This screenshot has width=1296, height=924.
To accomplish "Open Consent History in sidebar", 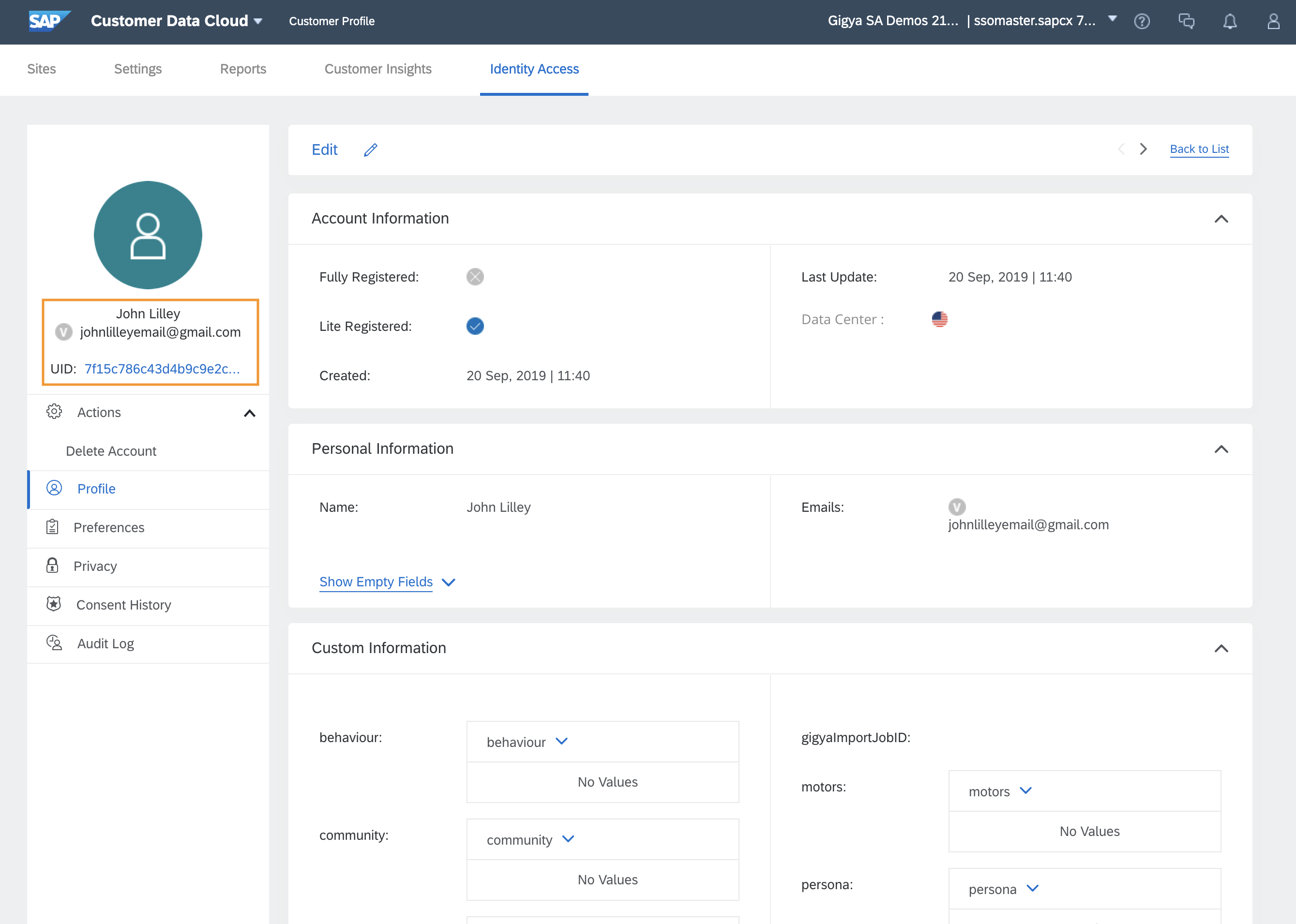I will pos(123,605).
